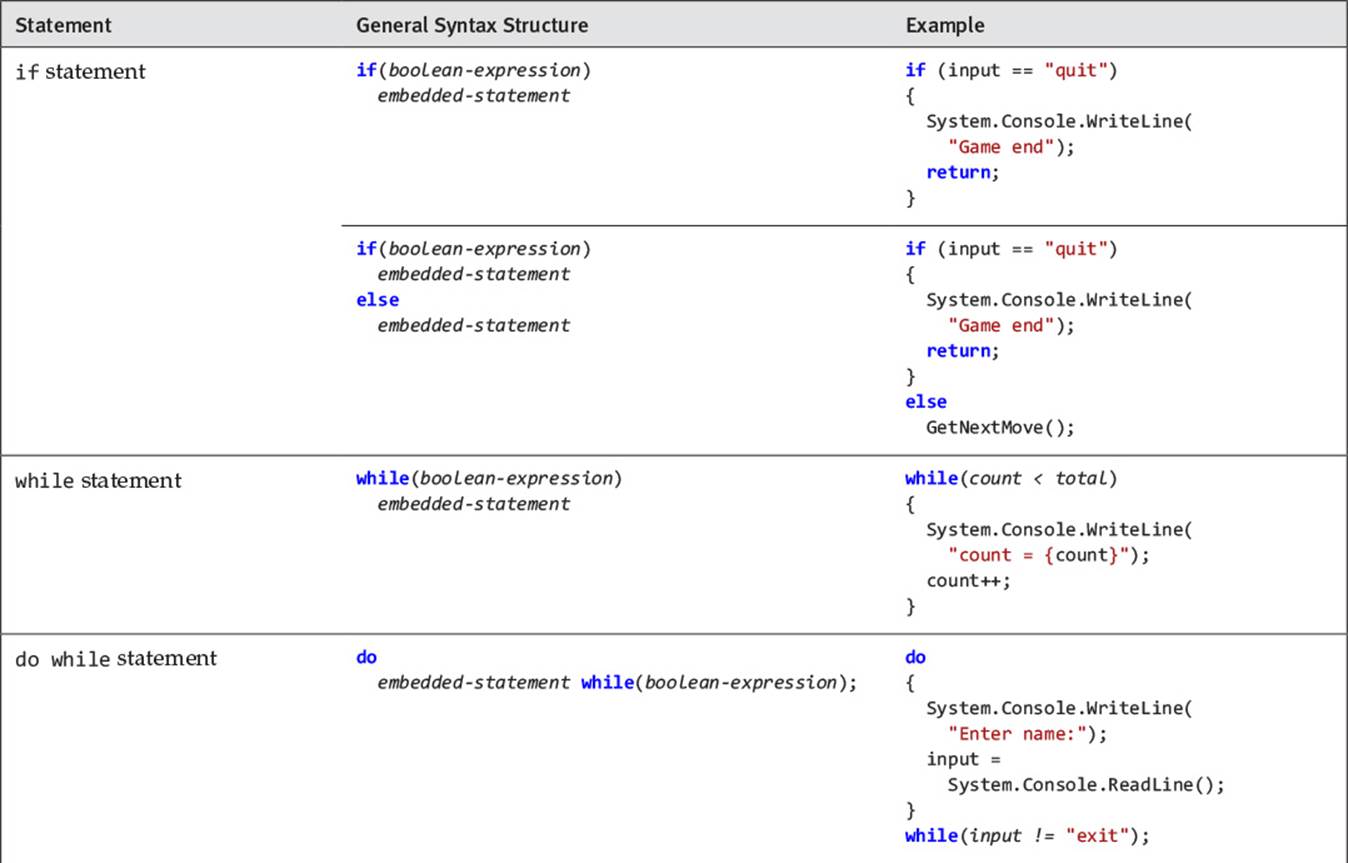Screen dimensions: 1348x863
Task: Click the GetNextMove() call in example
Action: coord(1000,427)
